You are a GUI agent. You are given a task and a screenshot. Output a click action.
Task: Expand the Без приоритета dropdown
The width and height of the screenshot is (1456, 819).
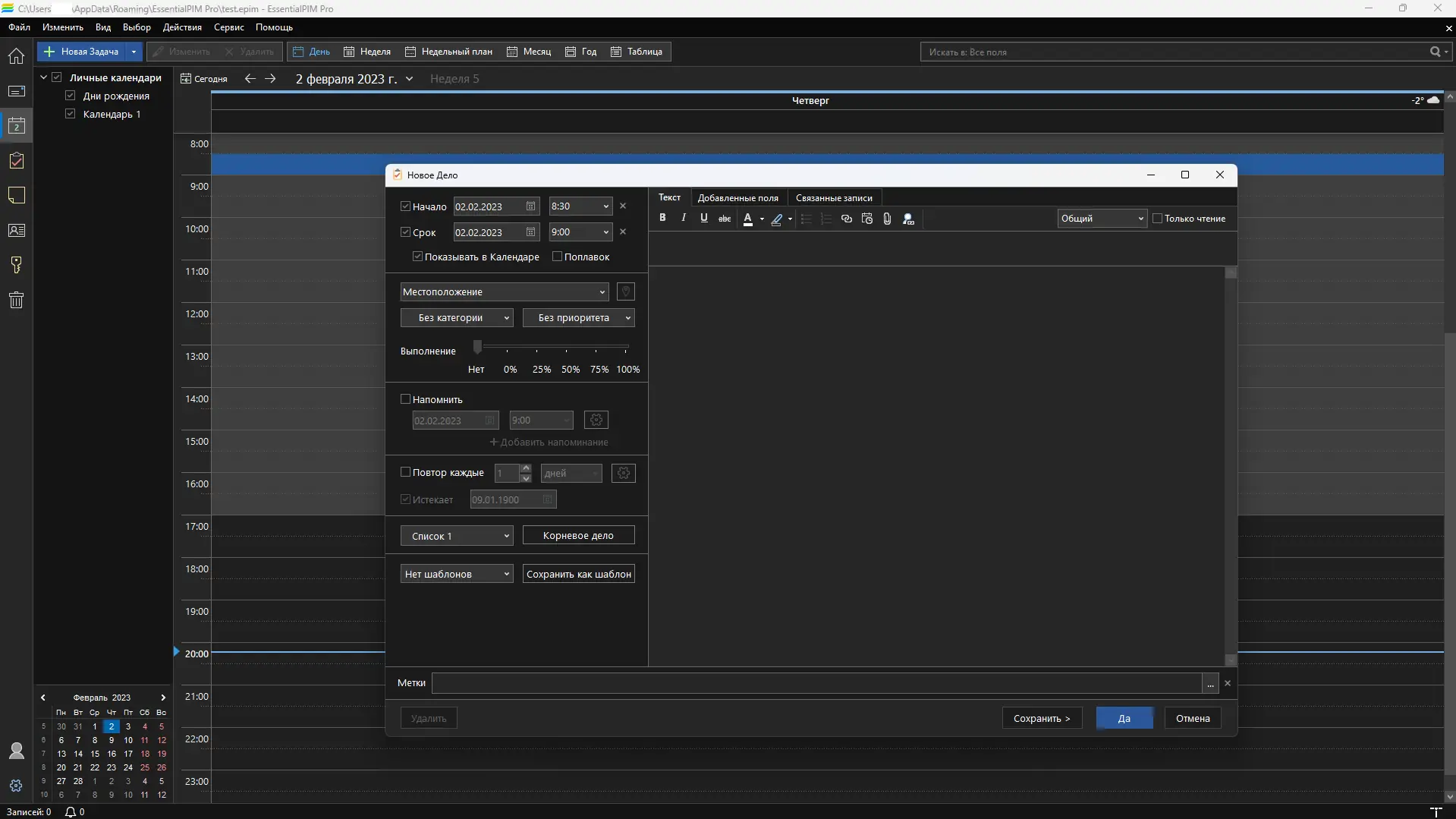coord(578,318)
